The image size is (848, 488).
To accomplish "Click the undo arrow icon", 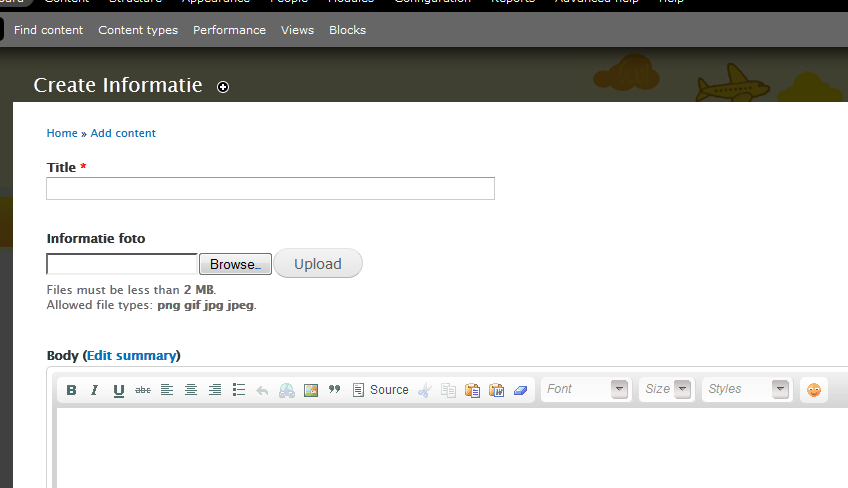I will [x=262, y=390].
